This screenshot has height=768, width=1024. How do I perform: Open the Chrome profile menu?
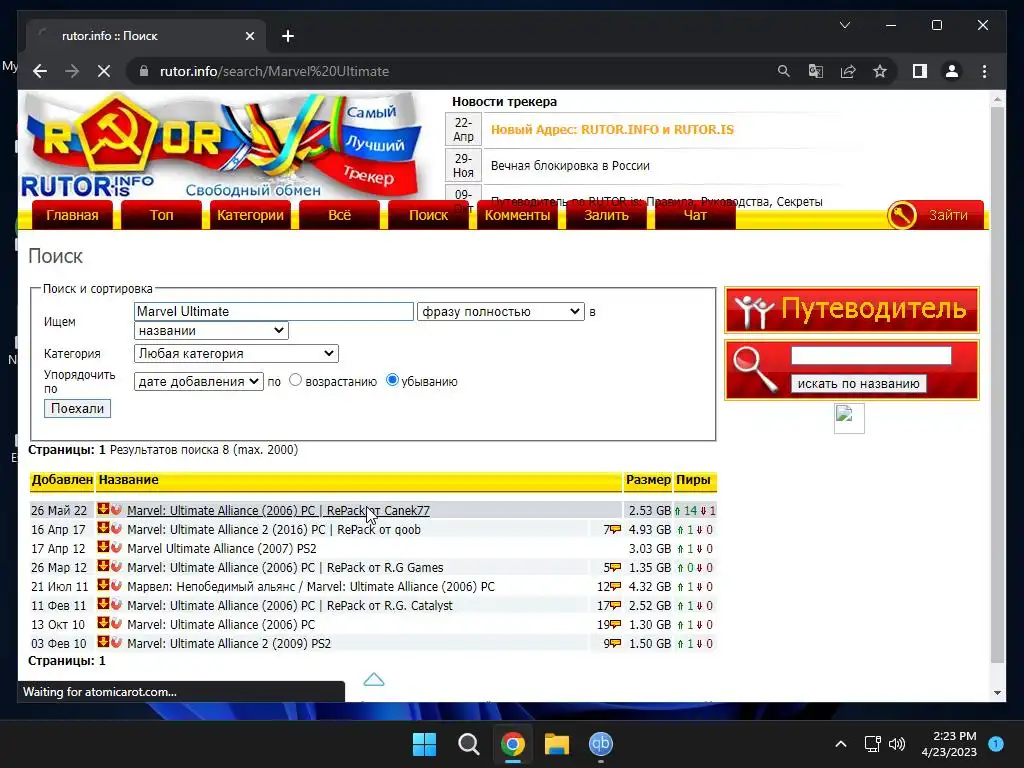pos(952,71)
